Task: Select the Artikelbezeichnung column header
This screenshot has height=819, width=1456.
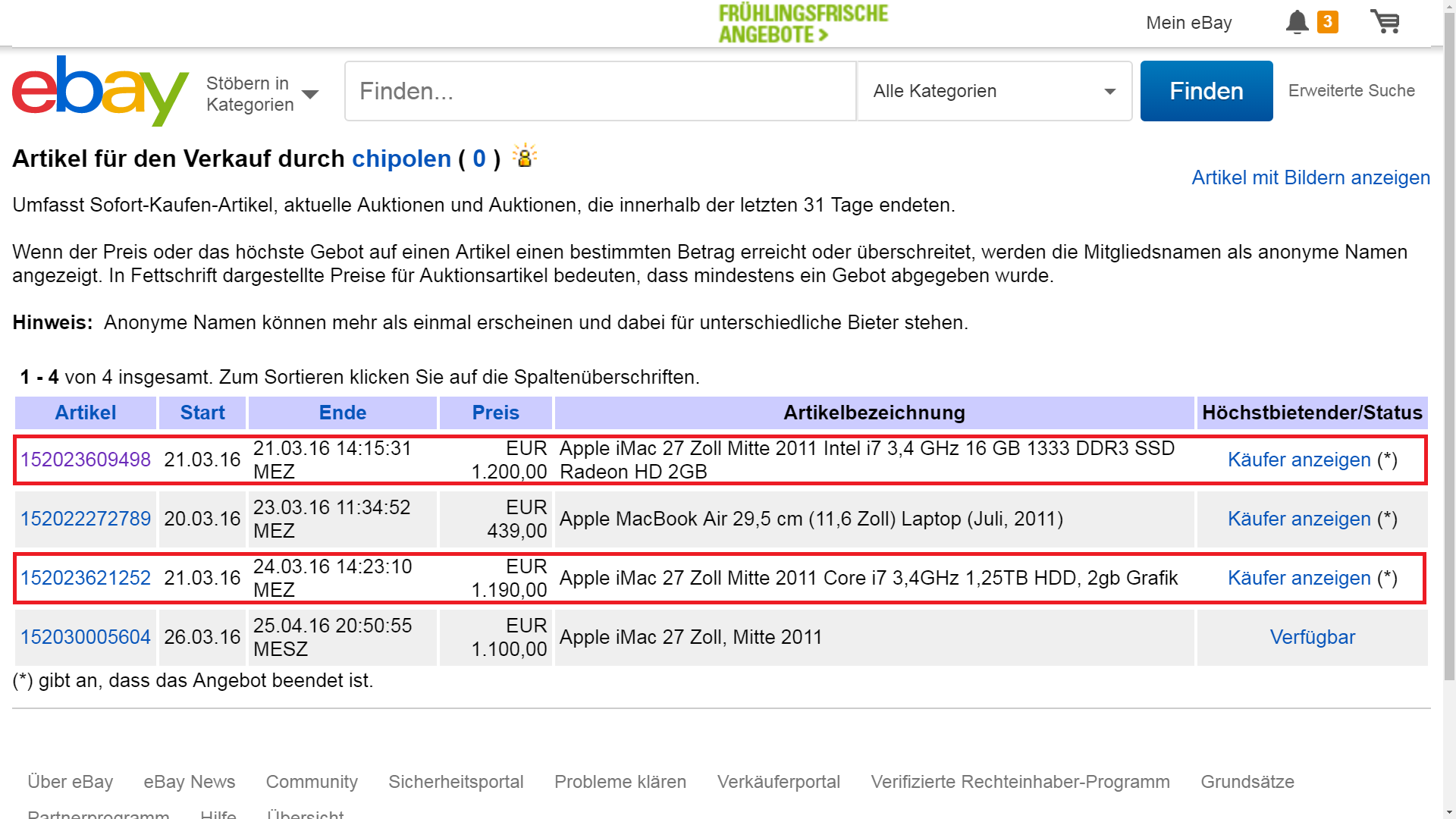Action: [874, 413]
